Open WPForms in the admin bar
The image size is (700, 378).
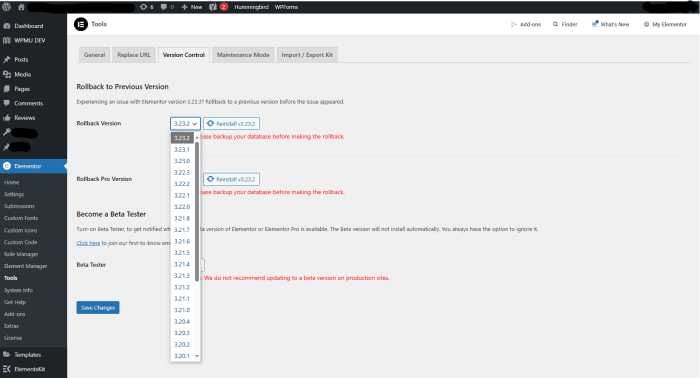click(x=286, y=7)
